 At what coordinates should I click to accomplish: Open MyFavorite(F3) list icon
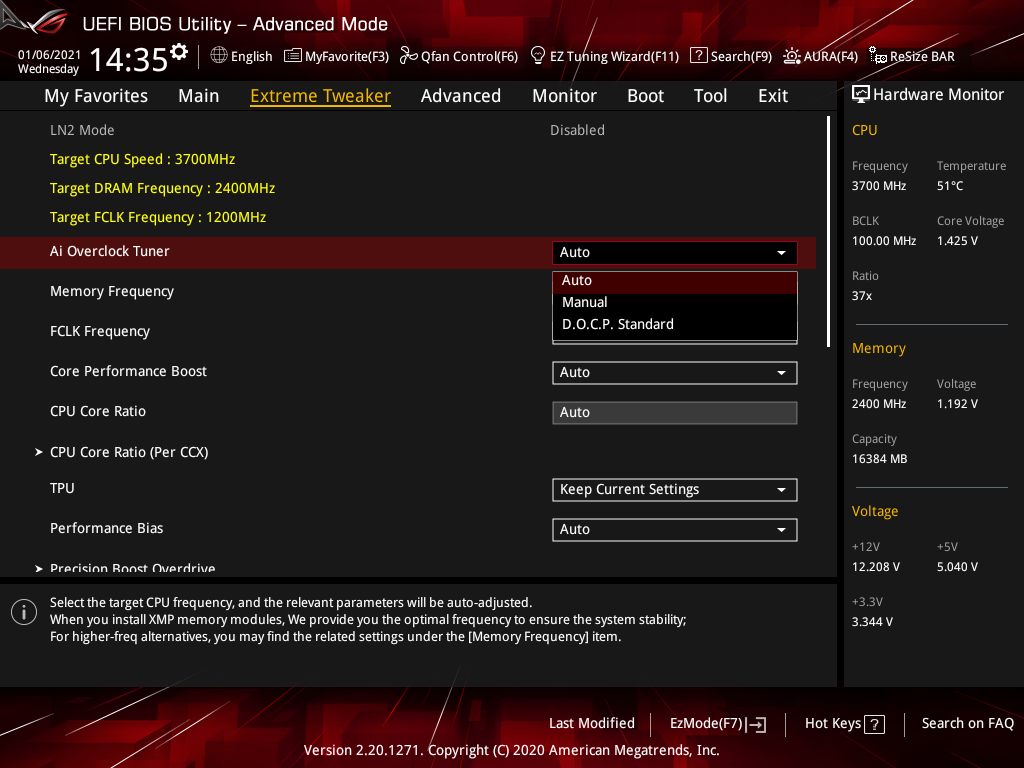pos(293,56)
